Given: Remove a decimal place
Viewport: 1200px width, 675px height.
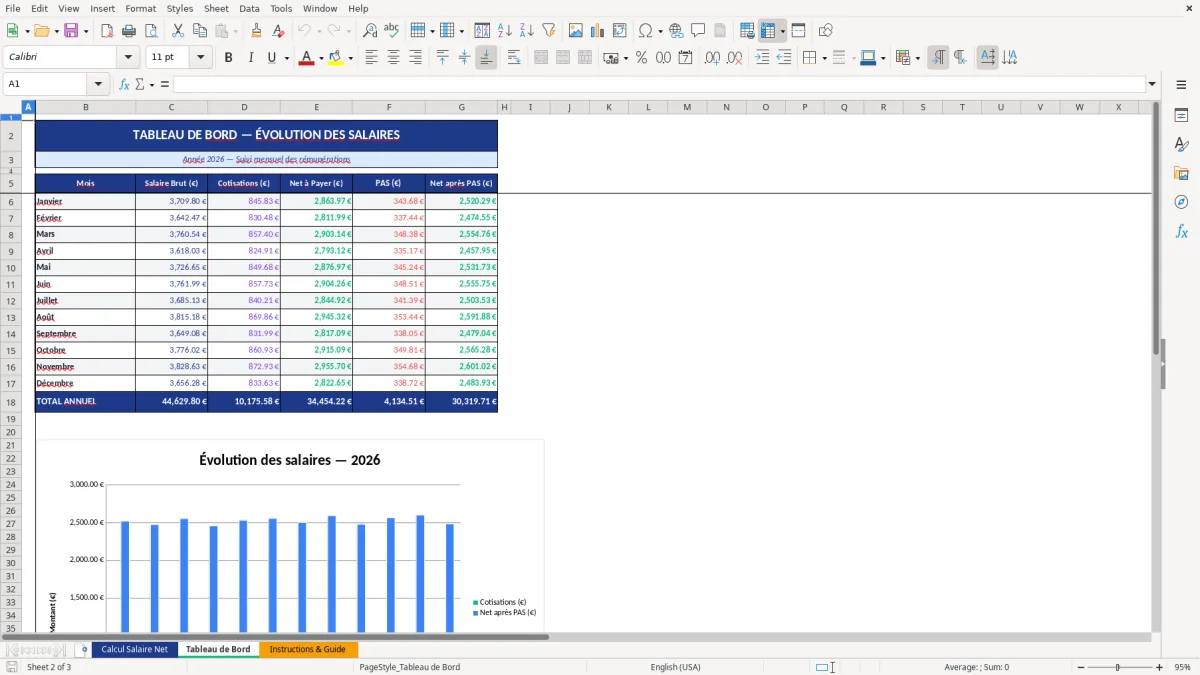Looking at the screenshot, I should tap(735, 58).
